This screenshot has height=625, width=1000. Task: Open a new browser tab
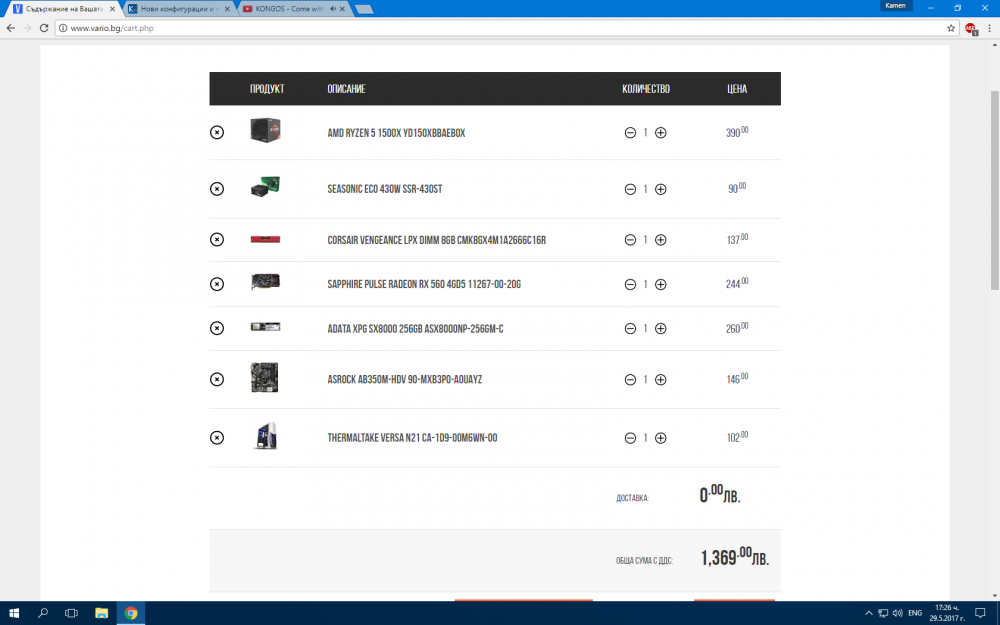pos(364,9)
